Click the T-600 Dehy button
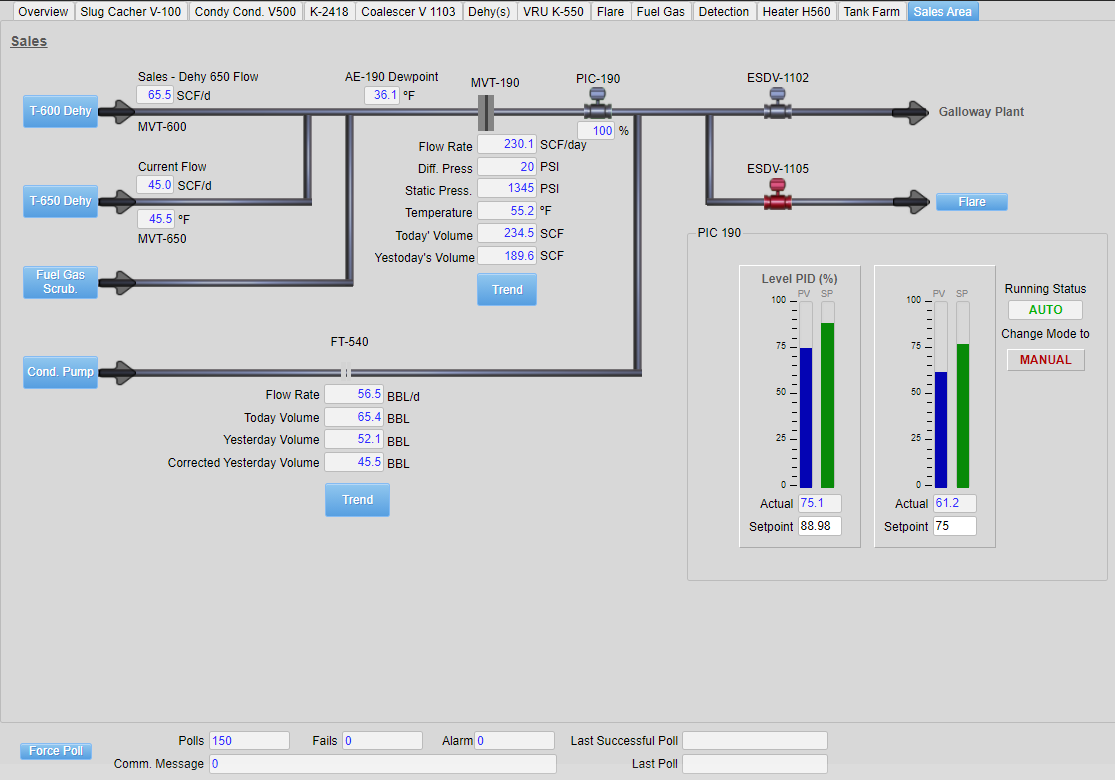The width and height of the screenshot is (1115, 780). coord(60,111)
